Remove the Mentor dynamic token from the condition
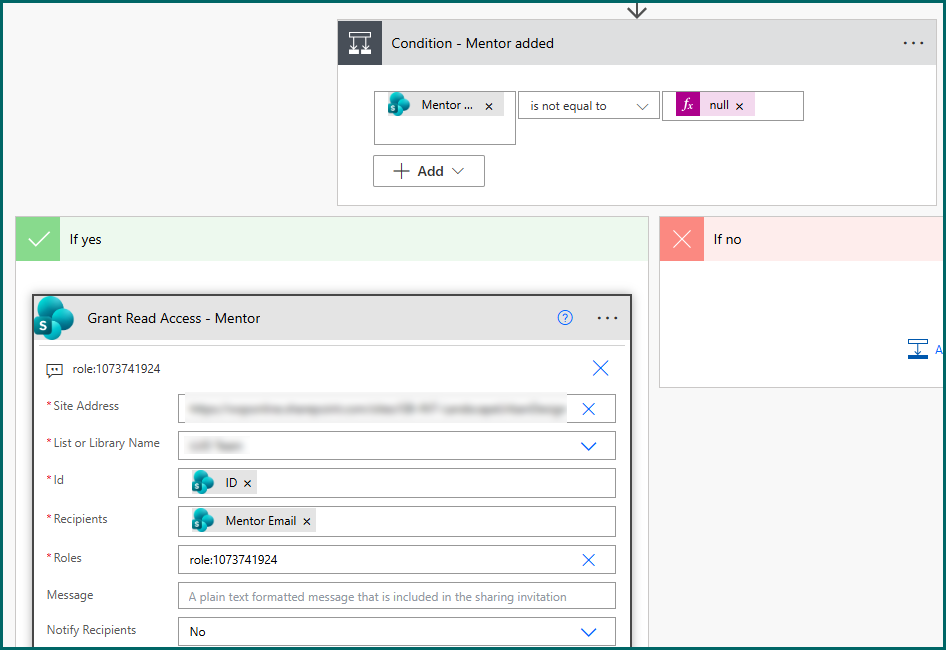The height and width of the screenshot is (650, 946). (489, 106)
